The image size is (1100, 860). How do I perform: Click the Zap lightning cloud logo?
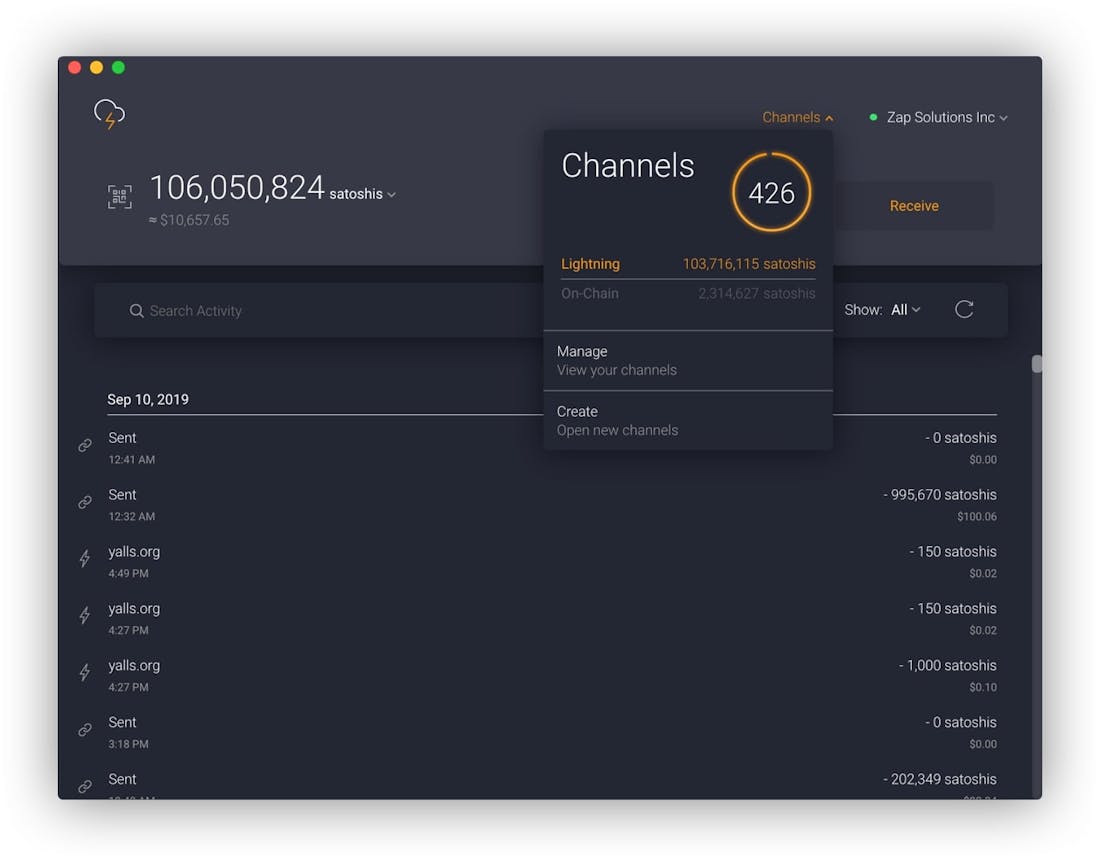(108, 113)
